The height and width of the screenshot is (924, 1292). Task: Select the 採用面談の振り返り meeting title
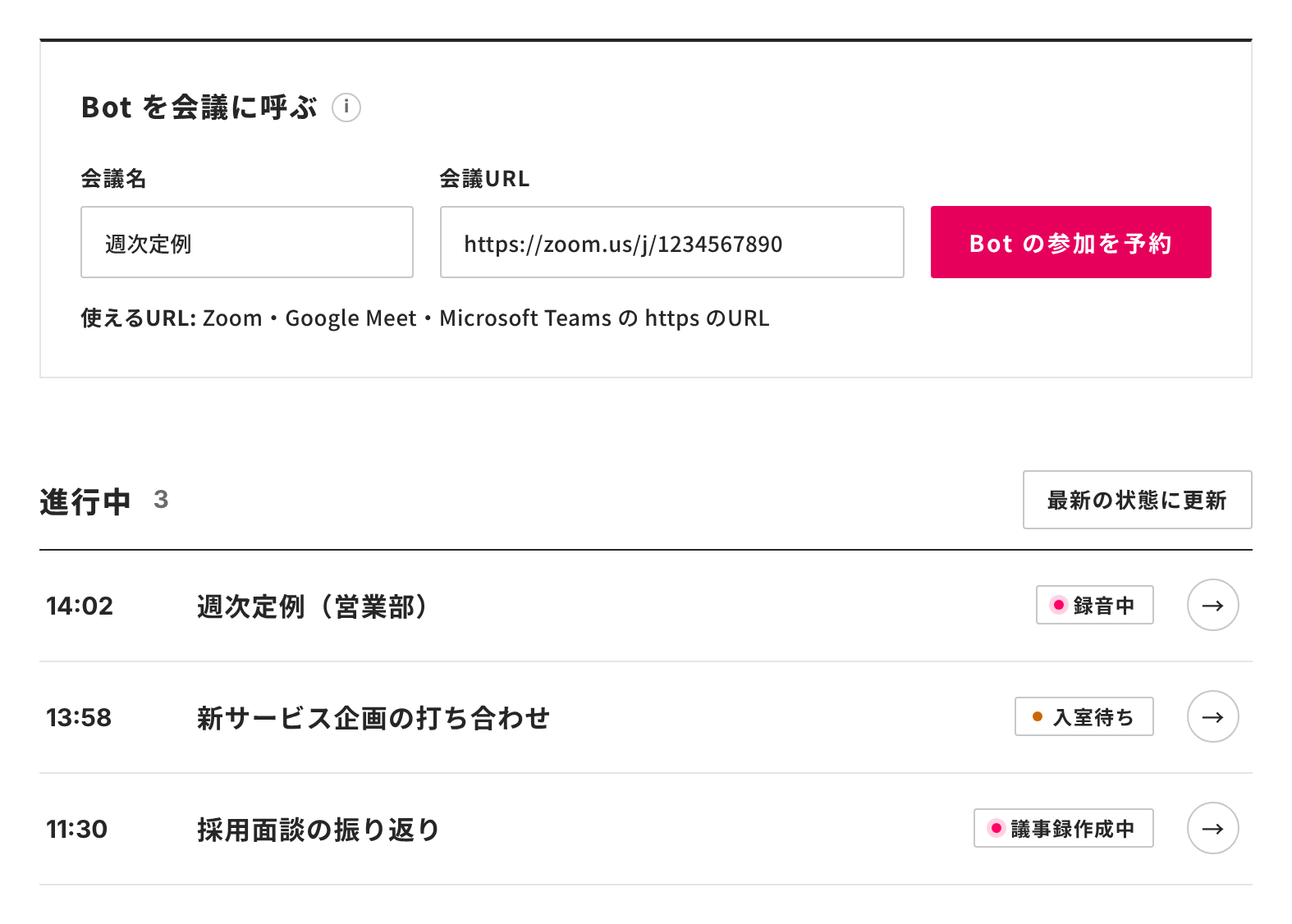(x=318, y=830)
